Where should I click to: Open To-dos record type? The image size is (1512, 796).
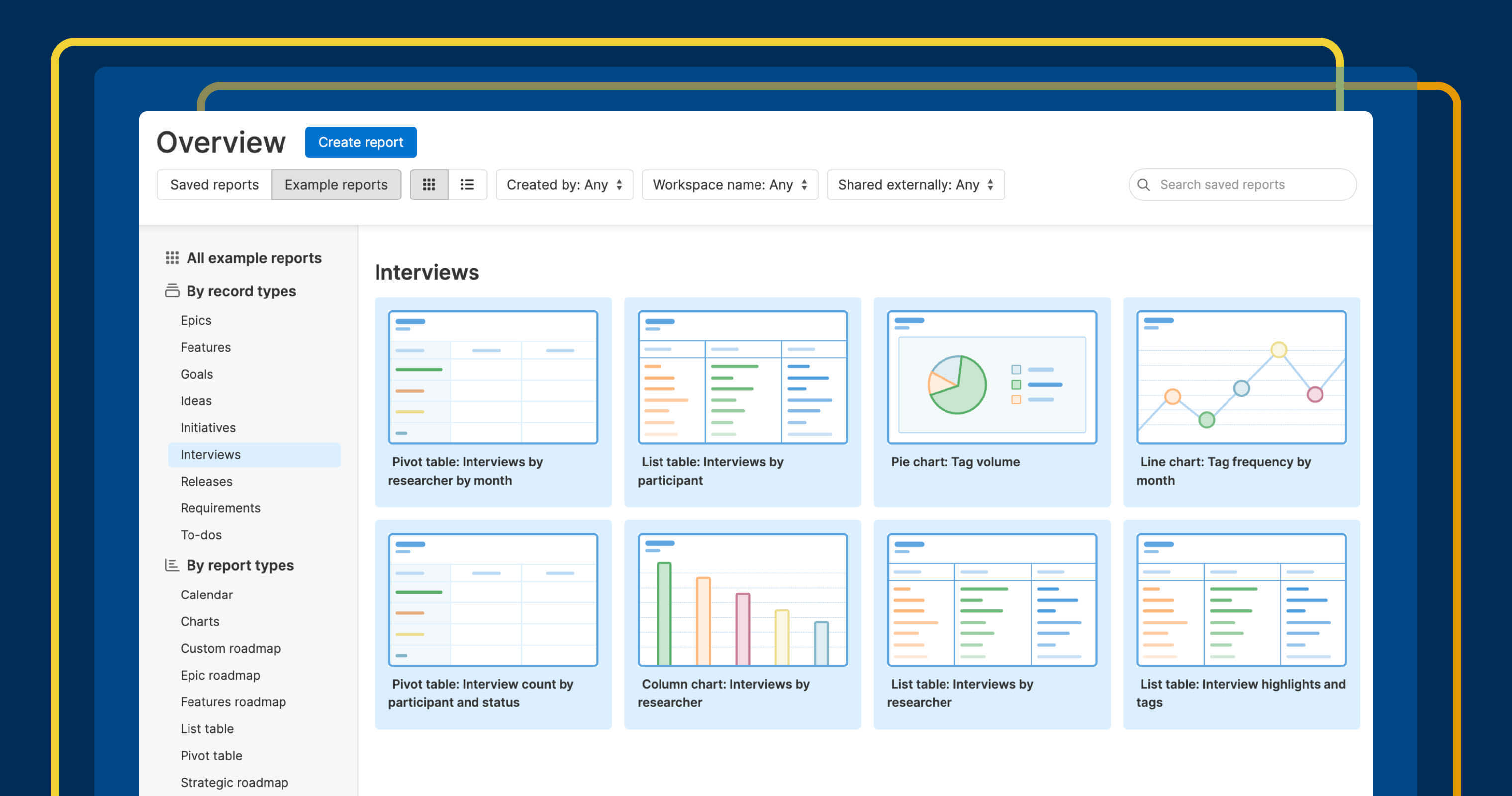(201, 535)
